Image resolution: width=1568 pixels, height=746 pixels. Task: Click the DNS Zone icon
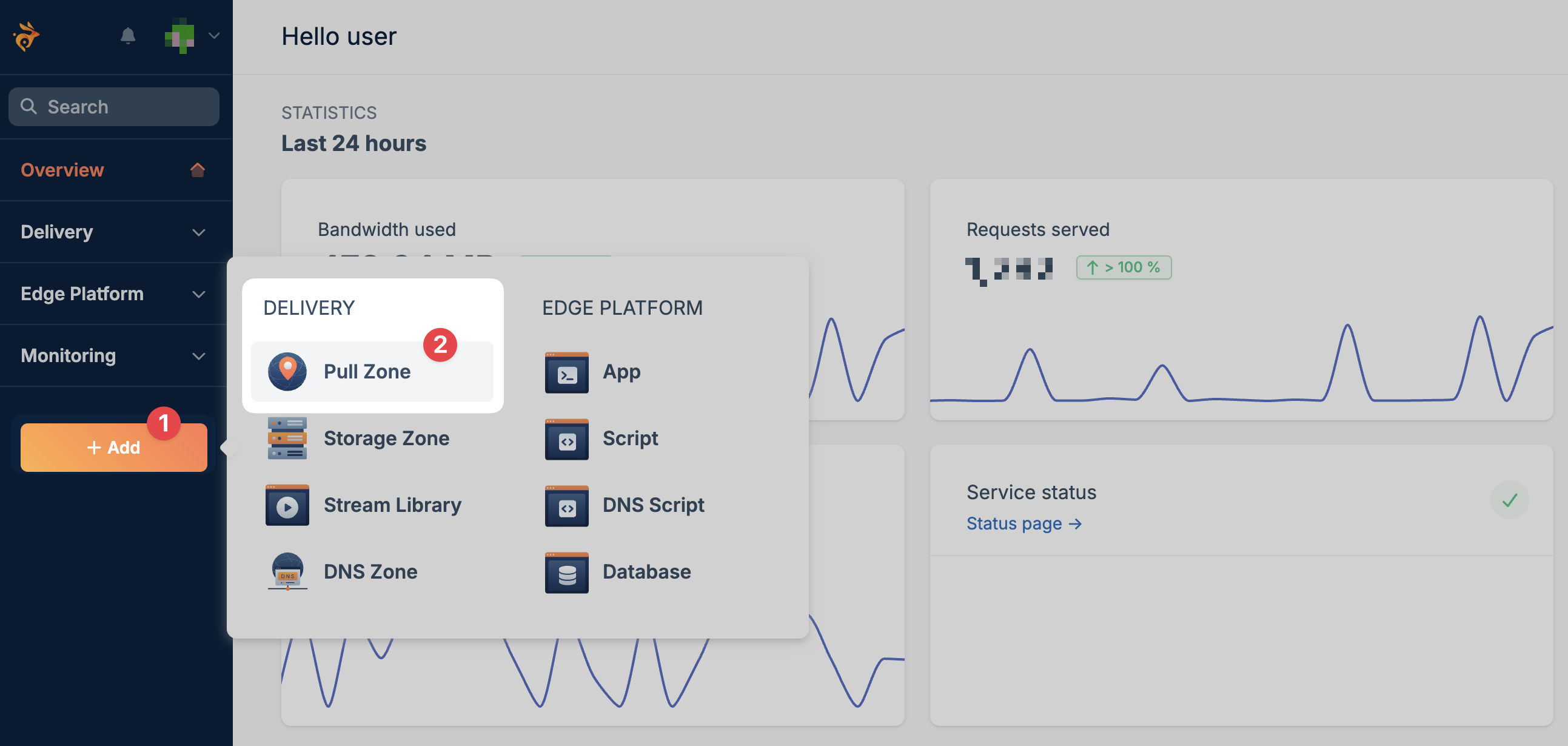pyautogui.click(x=287, y=572)
